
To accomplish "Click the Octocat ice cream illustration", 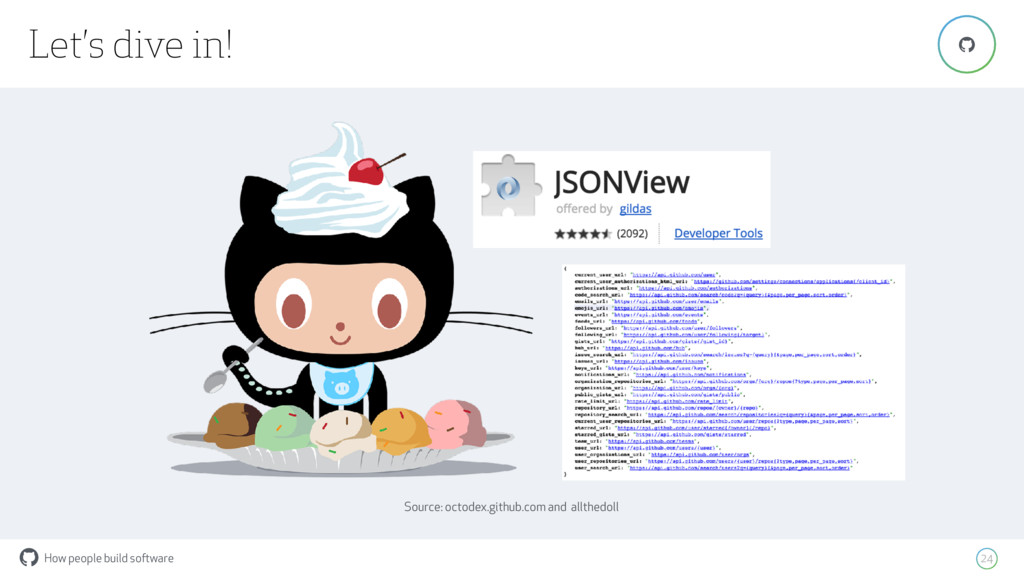I will click(x=341, y=297).
